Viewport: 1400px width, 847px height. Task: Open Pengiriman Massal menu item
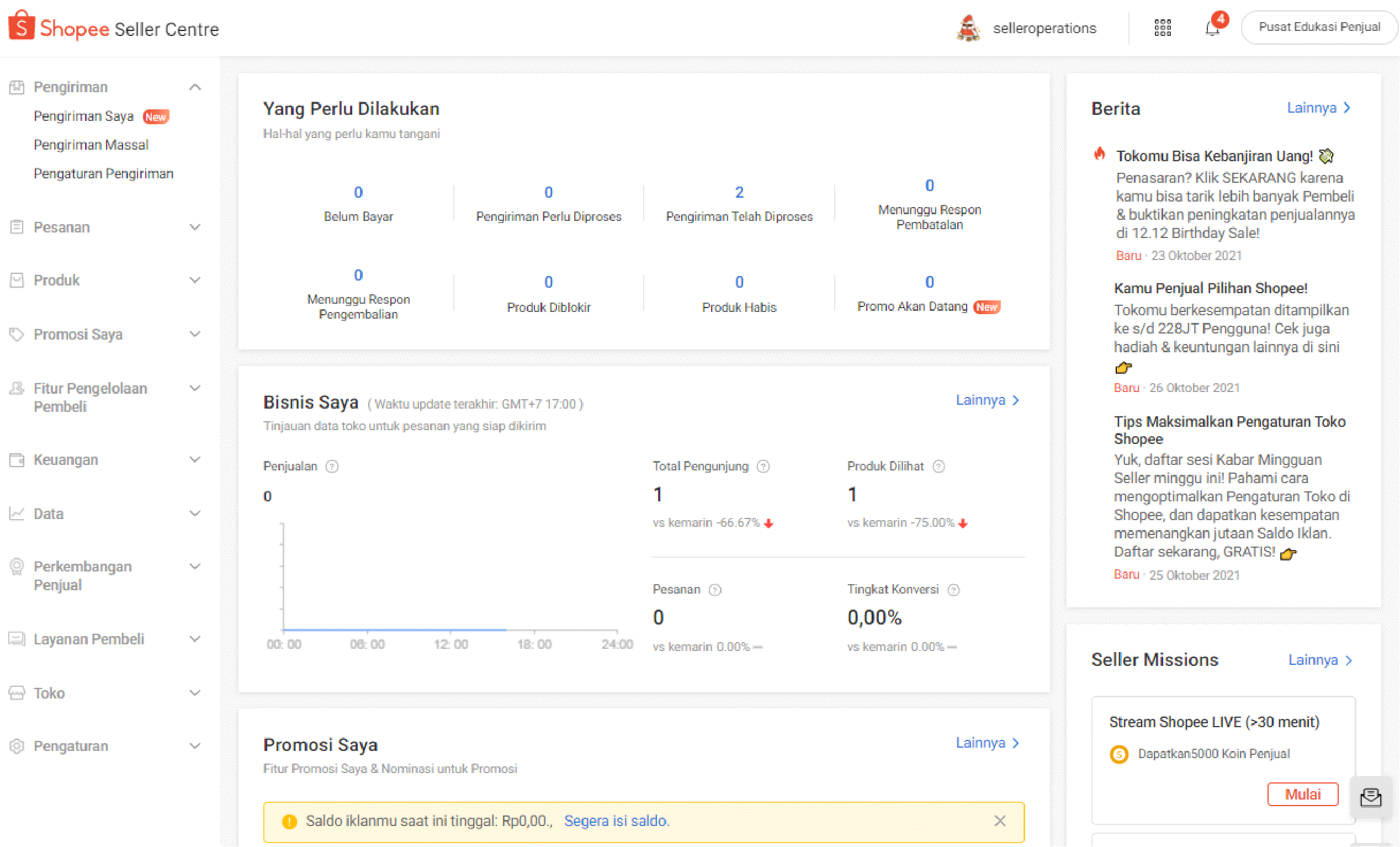tap(91, 145)
